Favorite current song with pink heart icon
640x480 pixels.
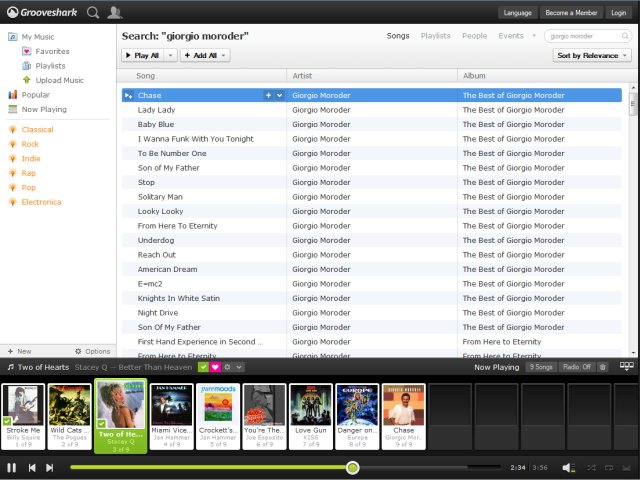point(215,367)
